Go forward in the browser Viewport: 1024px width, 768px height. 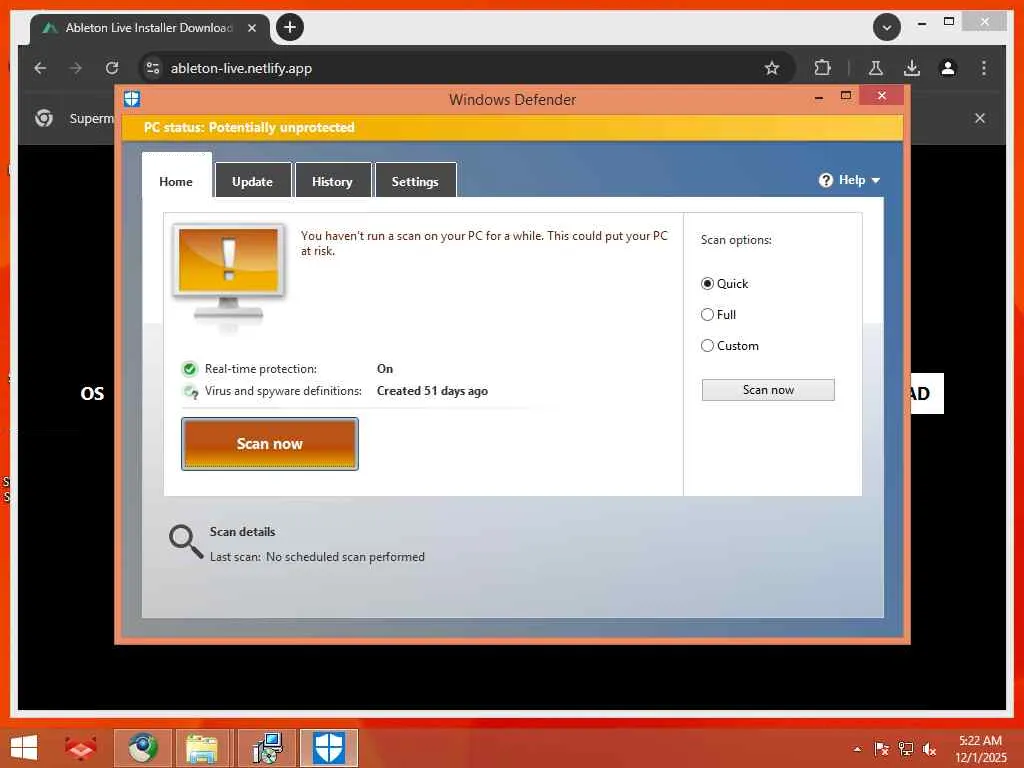76,68
